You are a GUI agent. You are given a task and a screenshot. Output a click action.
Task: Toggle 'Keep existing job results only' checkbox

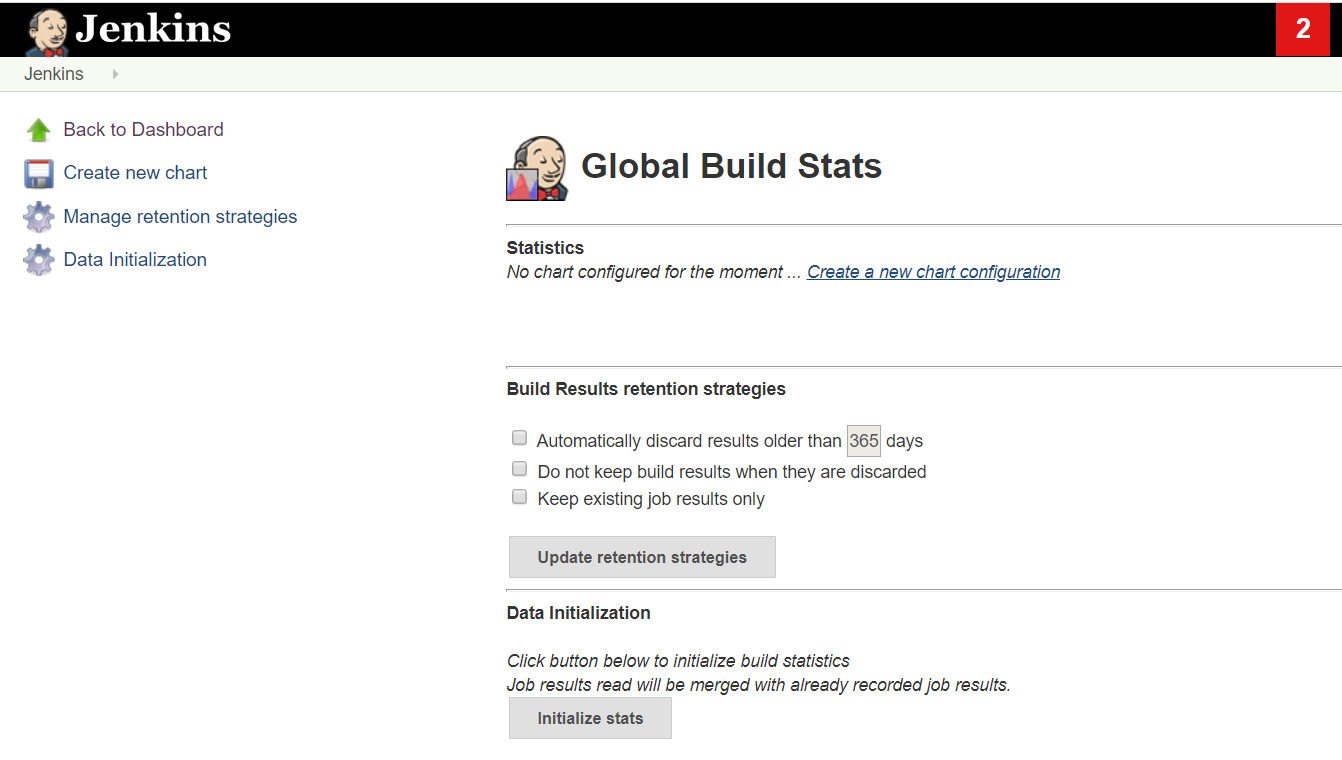click(519, 497)
